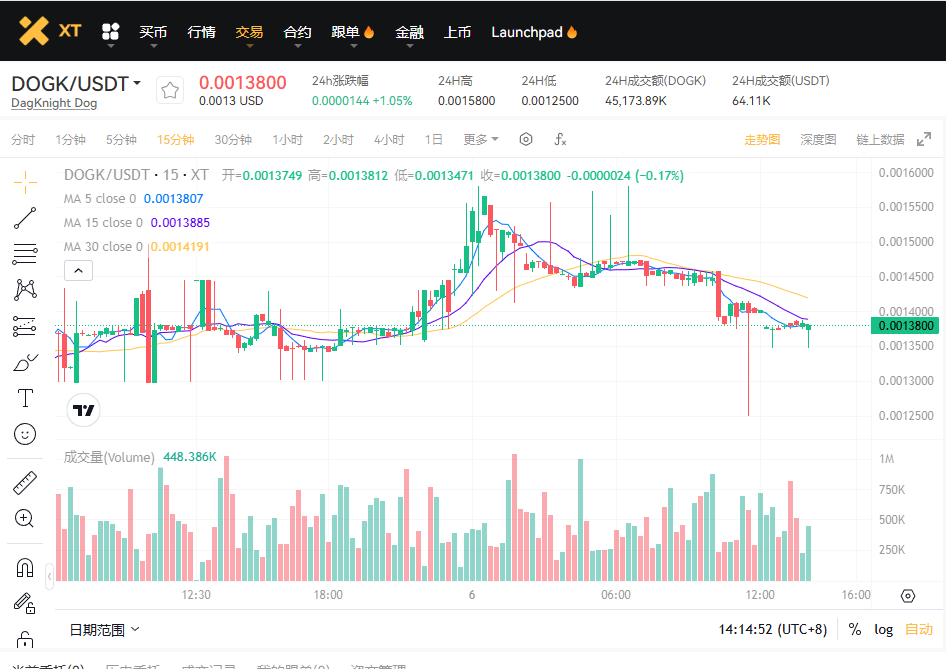This screenshot has width=946, height=669.
Task: Enable log scale on the chart
Action: point(884,629)
